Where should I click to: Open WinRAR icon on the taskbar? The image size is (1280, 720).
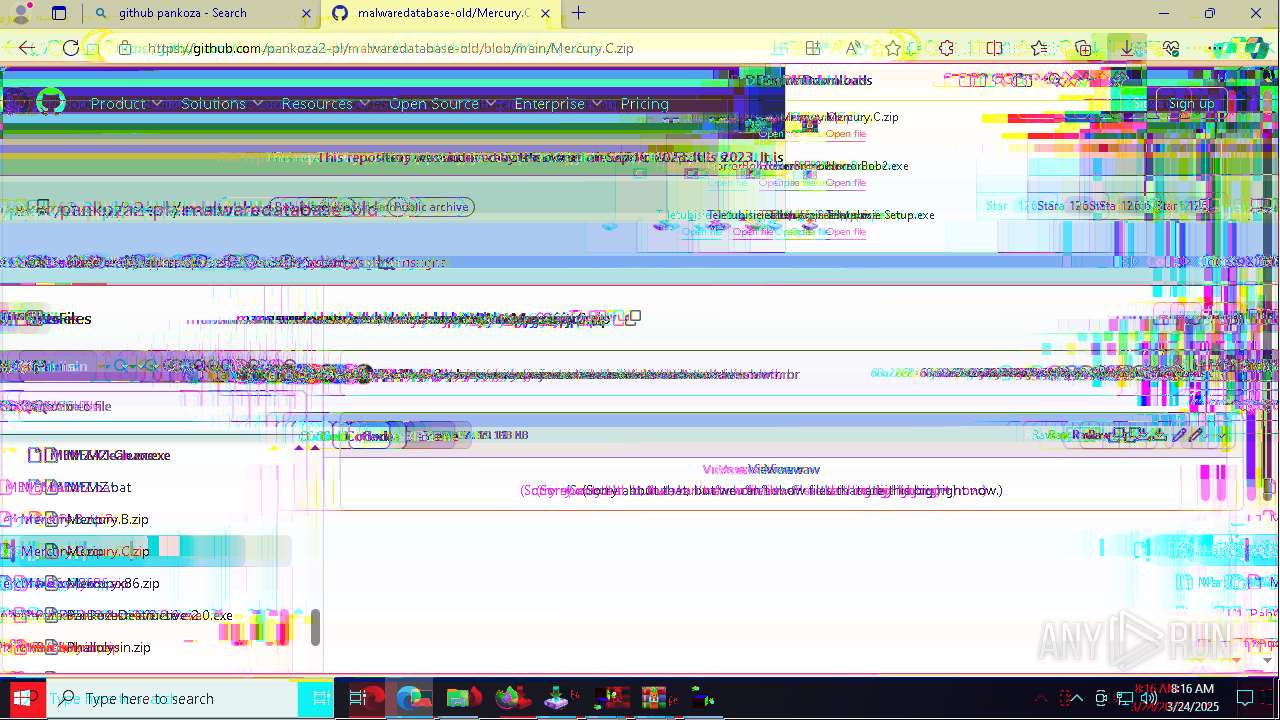tap(653, 698)
